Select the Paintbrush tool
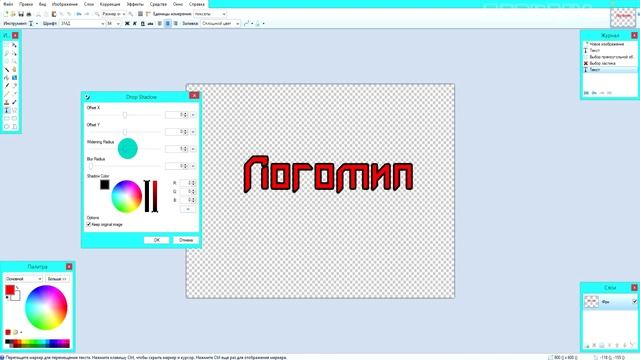The image size is (640, 360). pos(7,85)
